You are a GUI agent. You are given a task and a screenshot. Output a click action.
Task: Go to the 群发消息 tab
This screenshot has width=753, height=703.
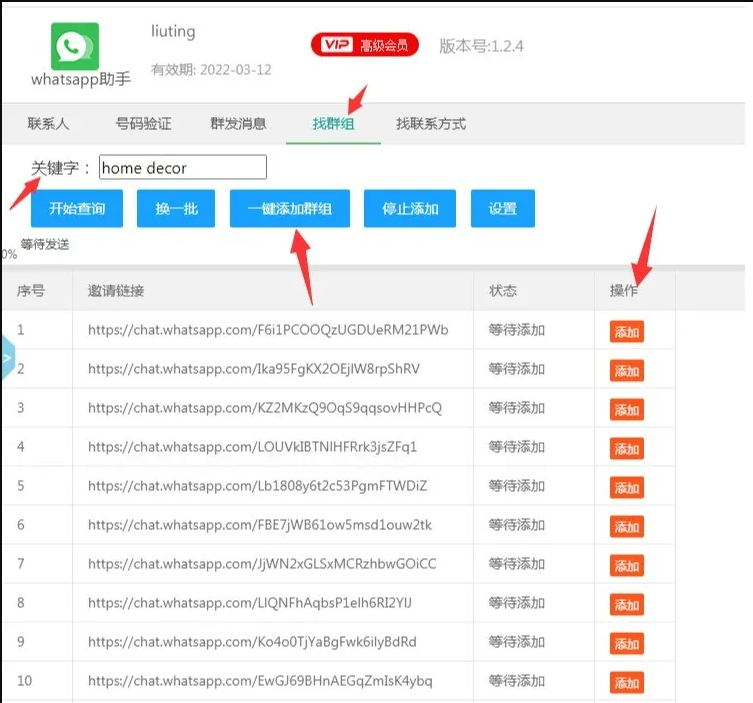point(238,124)
